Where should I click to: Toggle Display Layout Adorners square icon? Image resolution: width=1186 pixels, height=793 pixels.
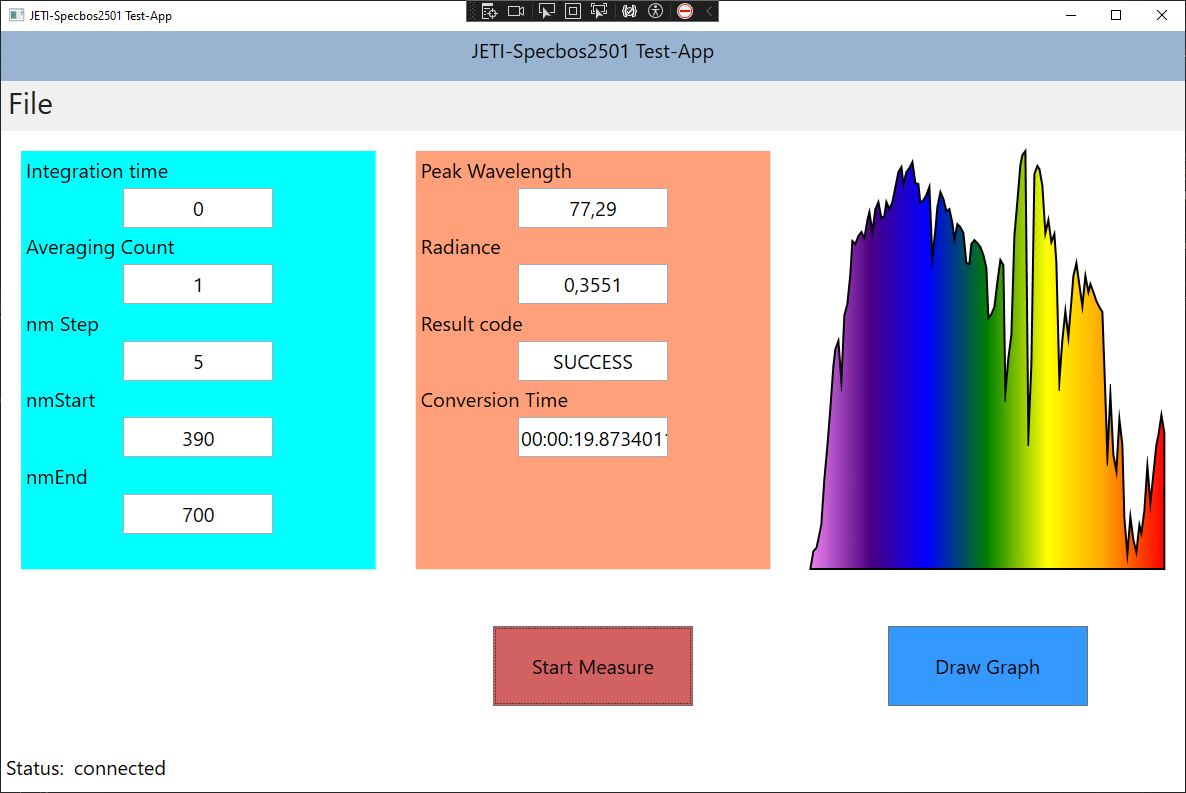point(573,11)
